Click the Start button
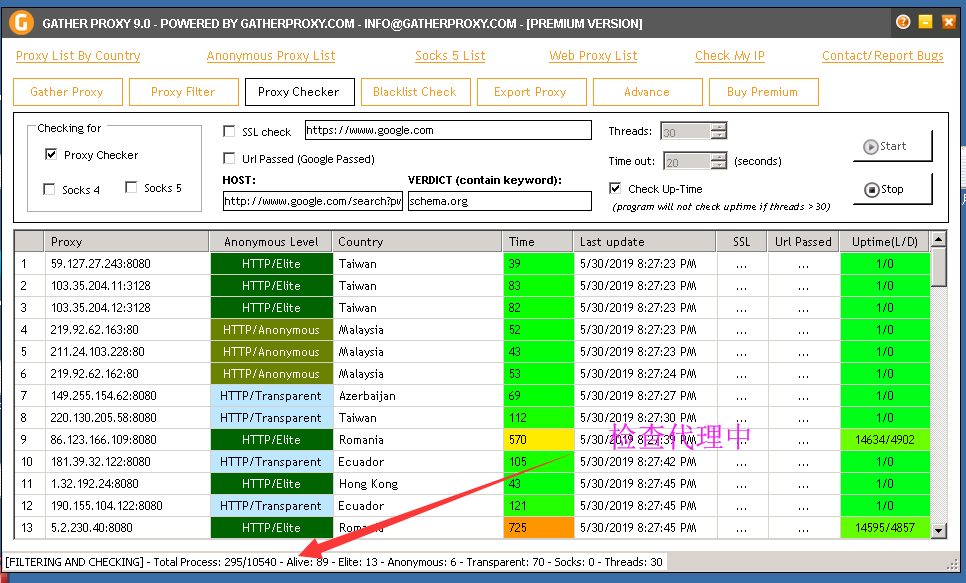This screenshot has width=966, height=583. coord(892,146)
